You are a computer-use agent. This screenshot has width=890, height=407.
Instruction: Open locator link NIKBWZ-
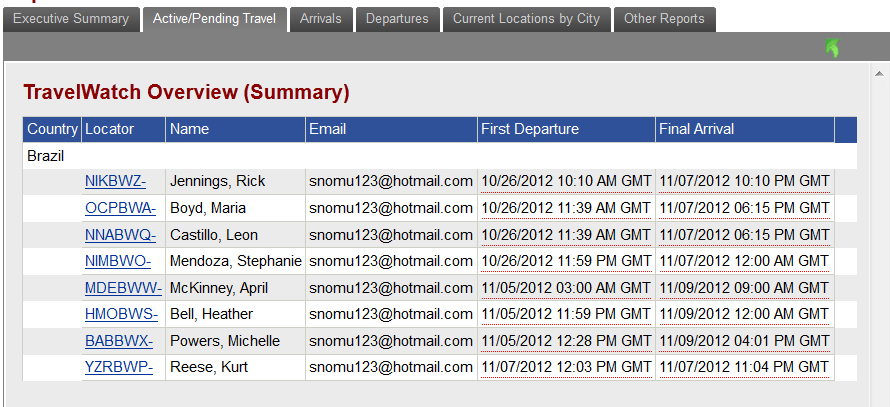click(115, 182)
